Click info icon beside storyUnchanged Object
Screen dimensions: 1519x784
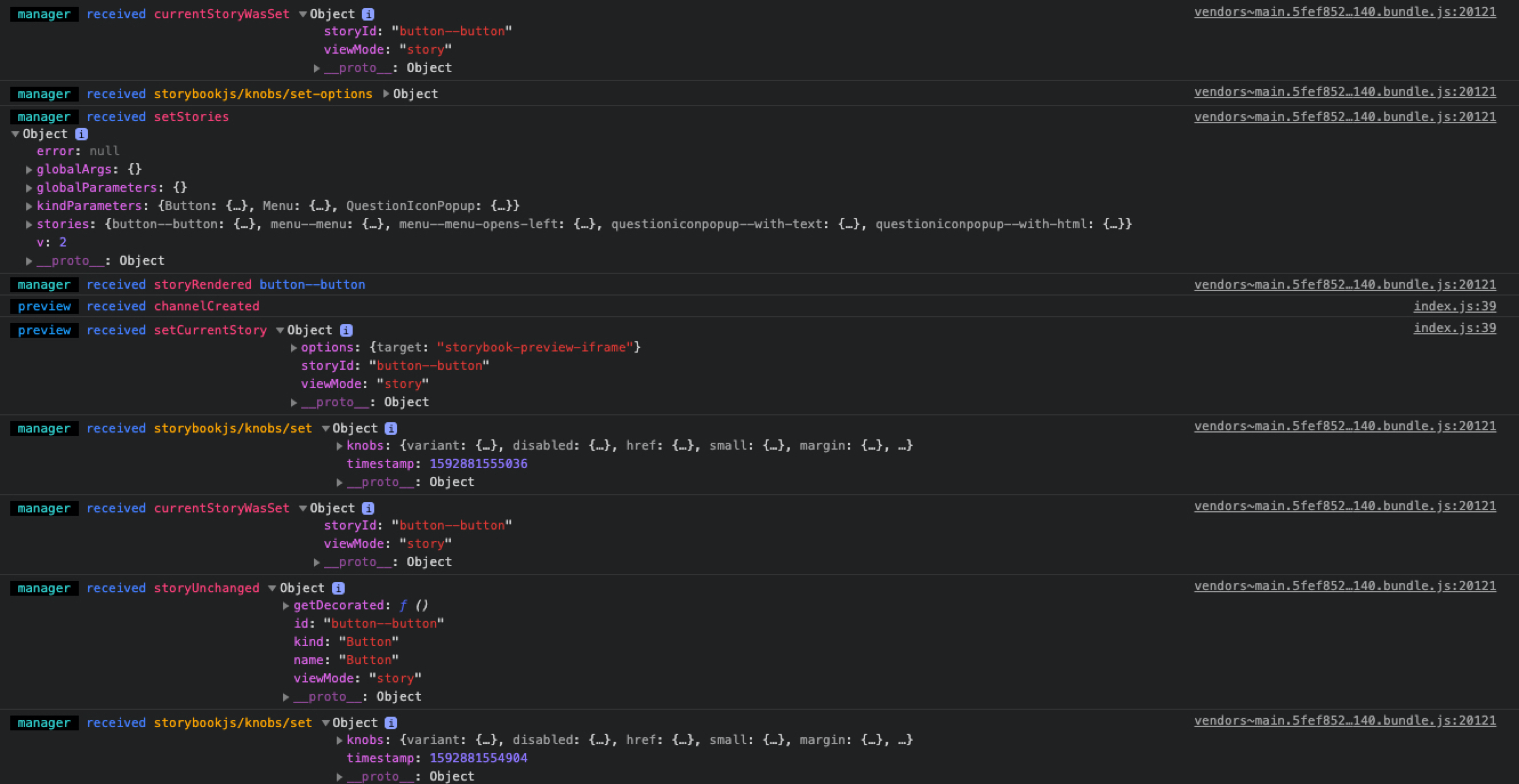click(338, 588)
